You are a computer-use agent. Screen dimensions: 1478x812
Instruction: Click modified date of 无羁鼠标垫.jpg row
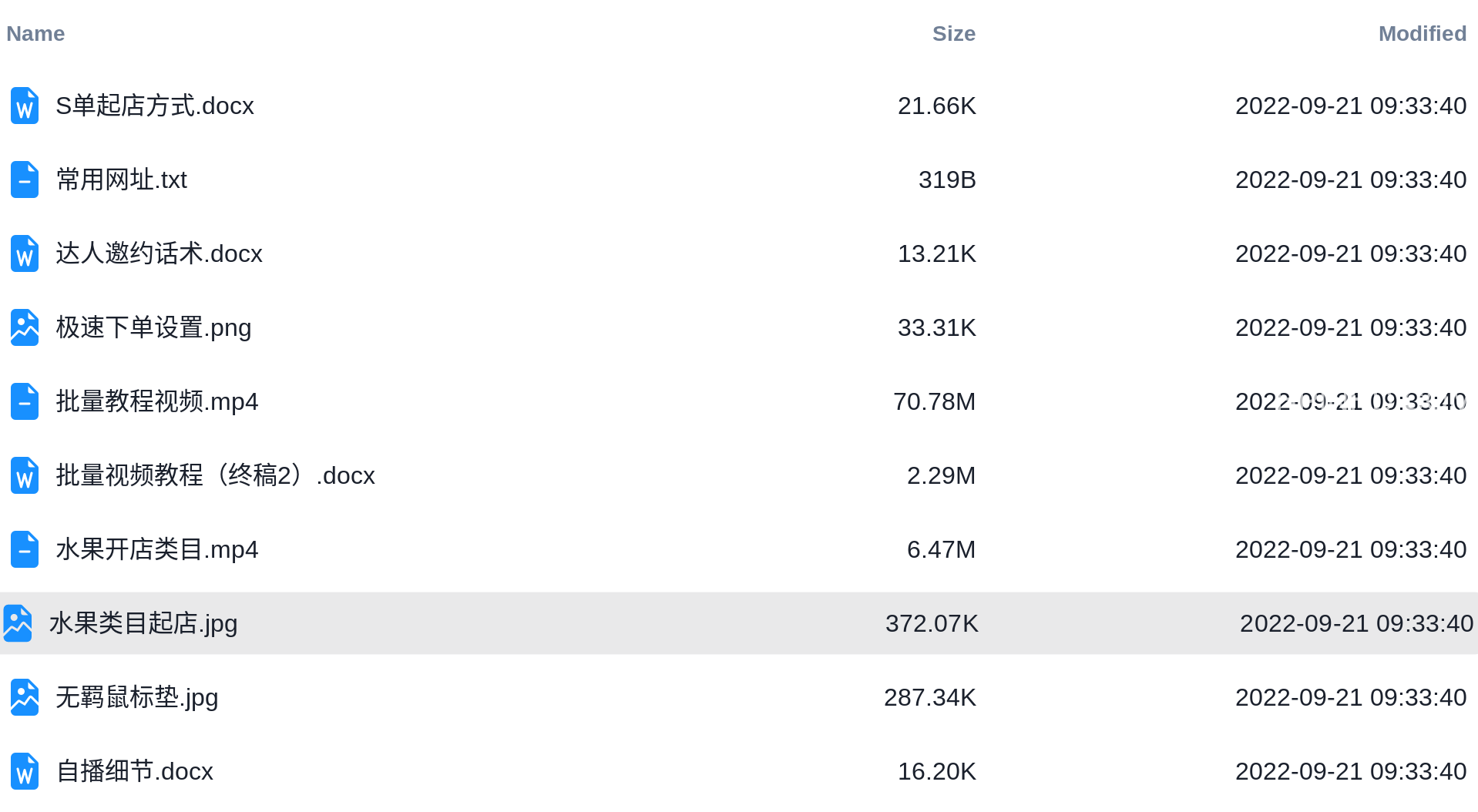coord(1351,697)
